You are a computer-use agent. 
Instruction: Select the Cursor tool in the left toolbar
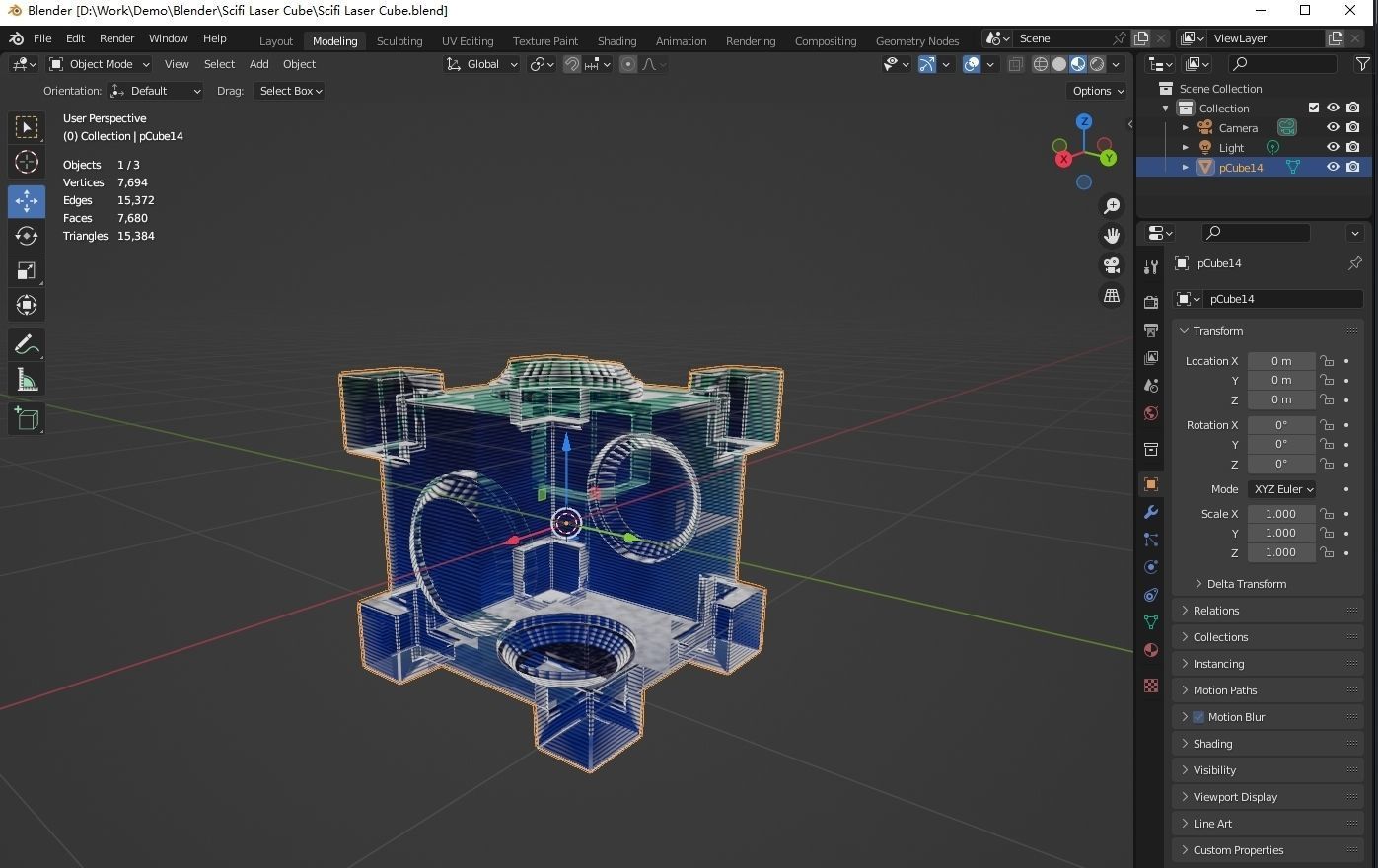[27, 162]
